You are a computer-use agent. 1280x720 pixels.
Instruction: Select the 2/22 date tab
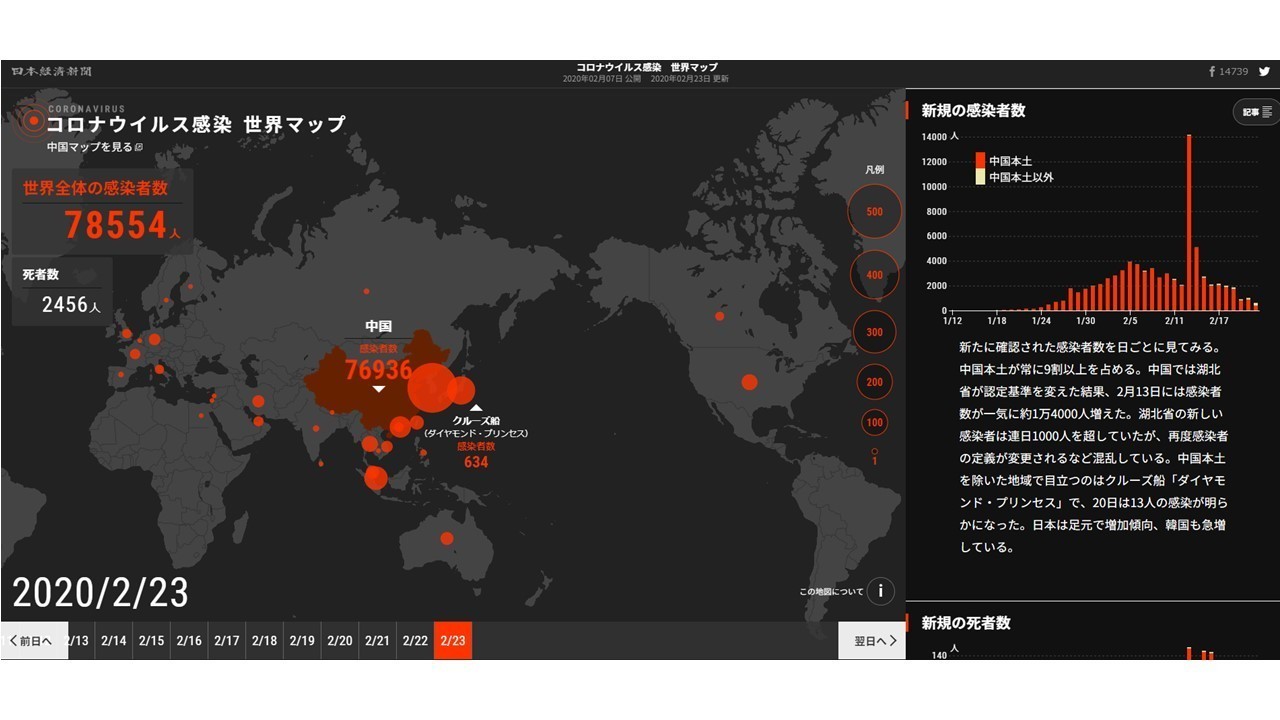[x=415, y=641]
